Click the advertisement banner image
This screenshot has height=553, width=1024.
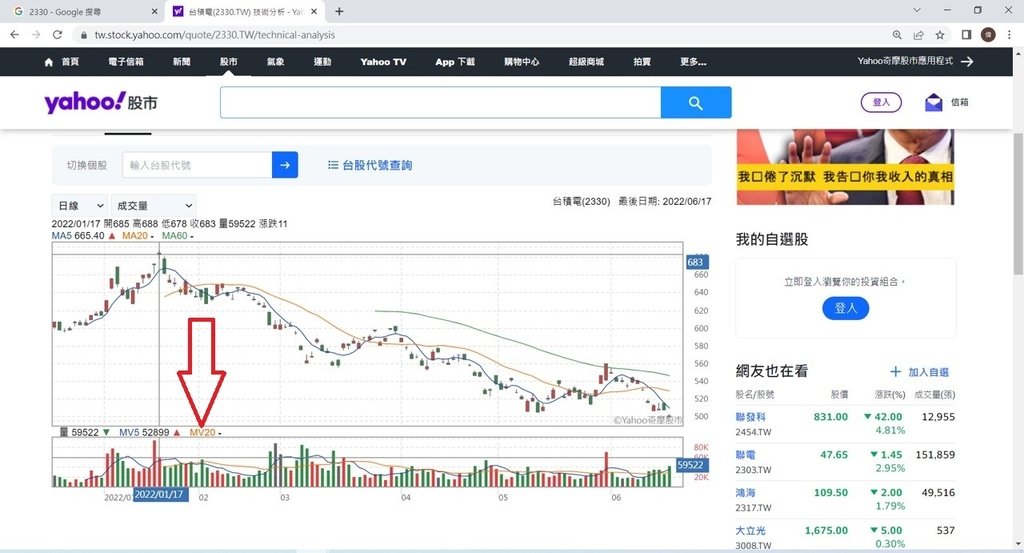pyautogui.click(x=845, y=167)
